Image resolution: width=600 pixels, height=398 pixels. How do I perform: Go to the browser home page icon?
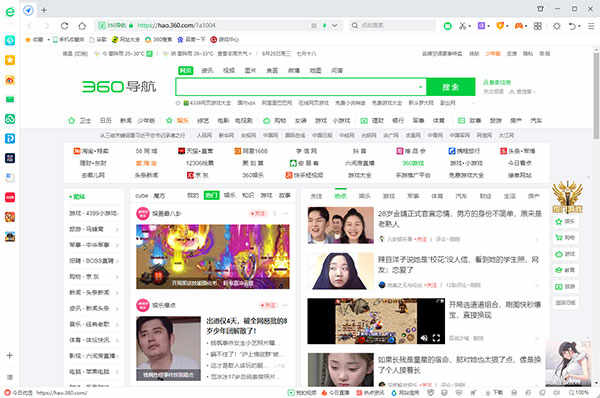click(82, 26)
